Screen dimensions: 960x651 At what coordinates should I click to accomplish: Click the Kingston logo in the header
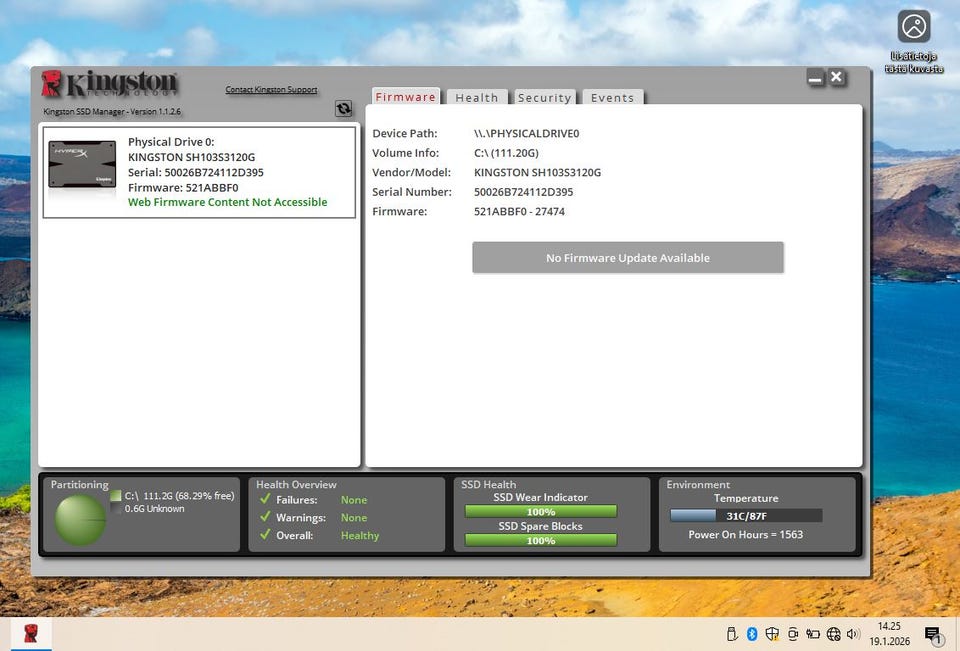point(109,85)
